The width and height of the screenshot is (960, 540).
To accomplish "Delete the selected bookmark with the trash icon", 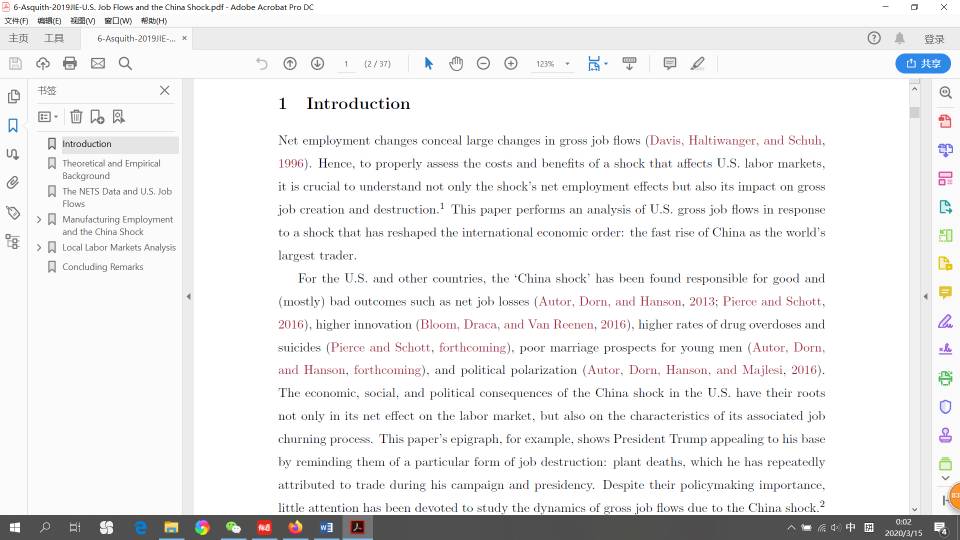I will [76, 116].
